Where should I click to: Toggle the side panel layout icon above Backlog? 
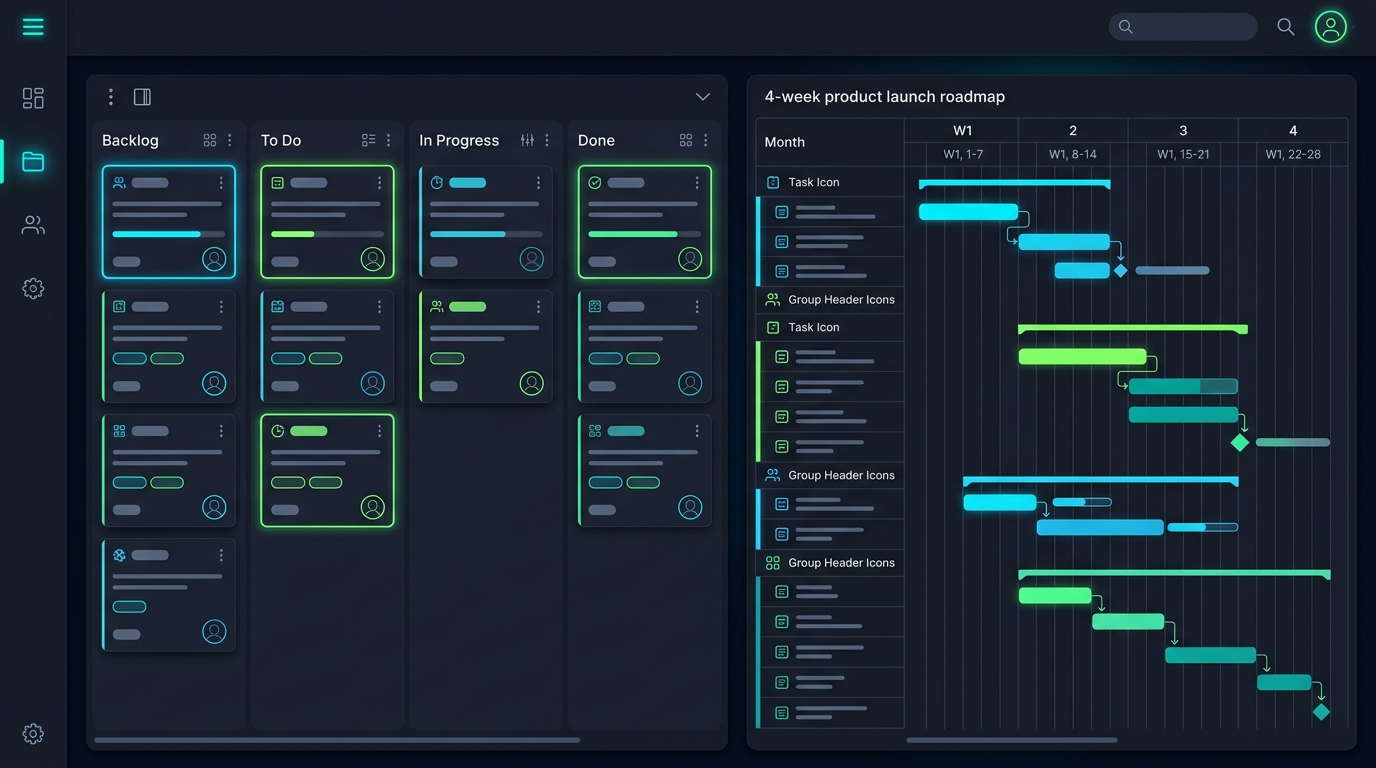click(142, 97)
